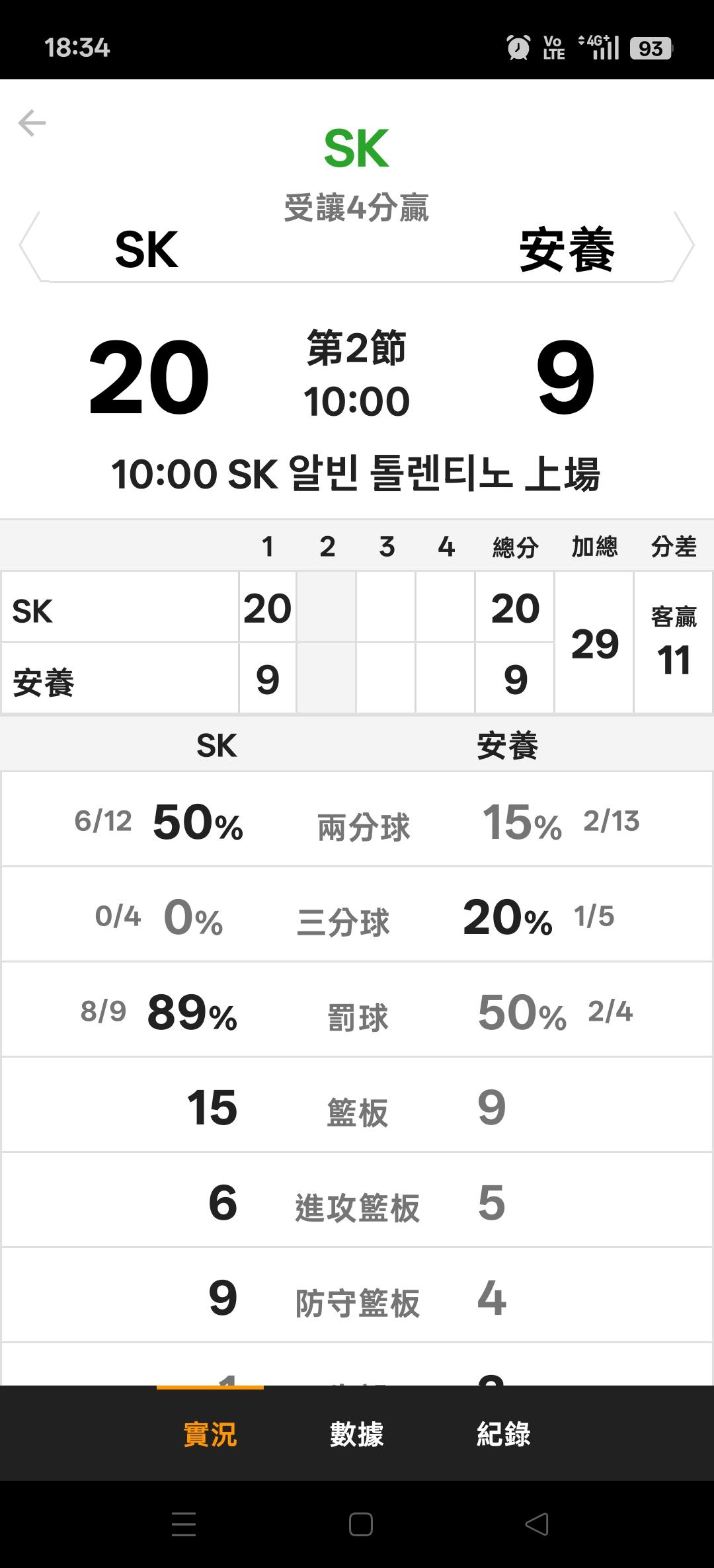Select 安養 team on the right
The width and height of the screenshot is (714, 1568).
567,250
